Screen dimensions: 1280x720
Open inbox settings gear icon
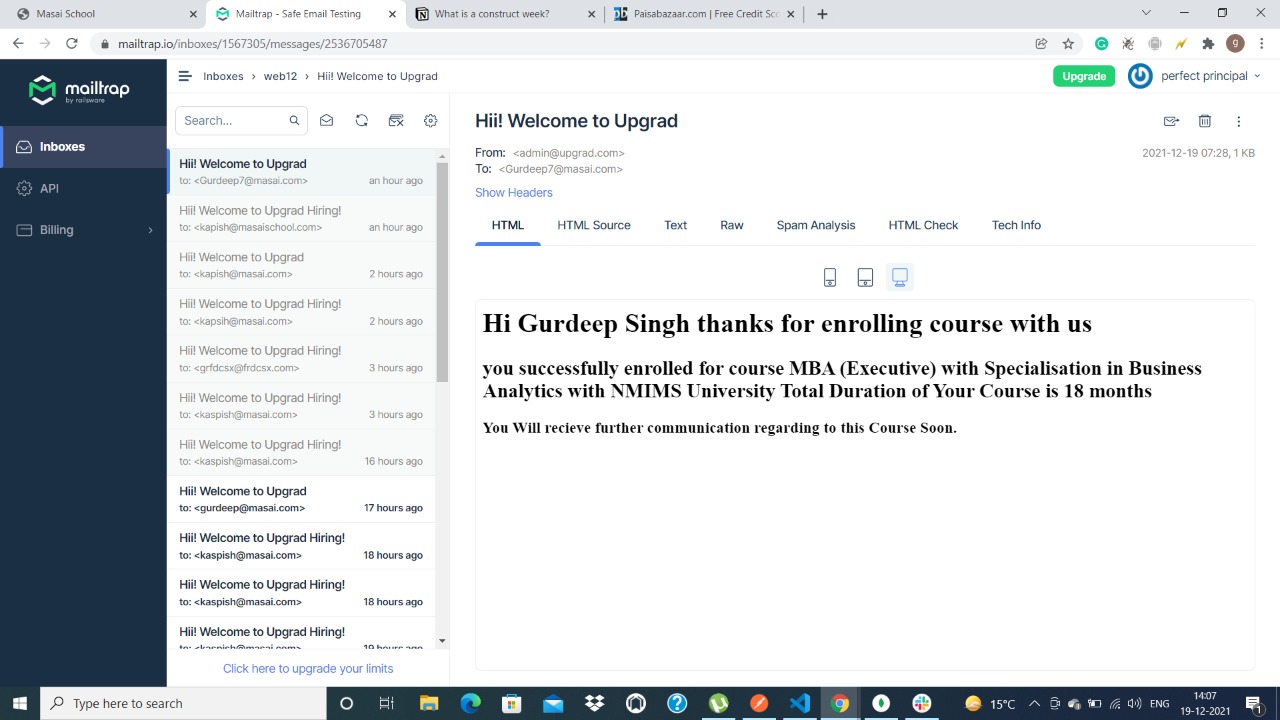430,120
